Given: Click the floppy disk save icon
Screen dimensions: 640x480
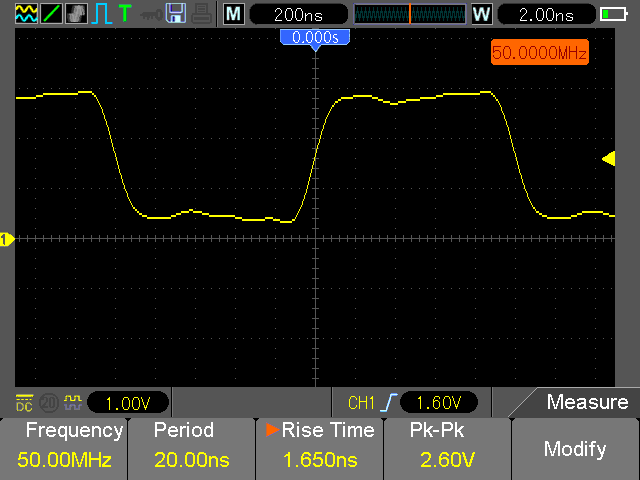Looking at the screenshot, I should [176, 13].
